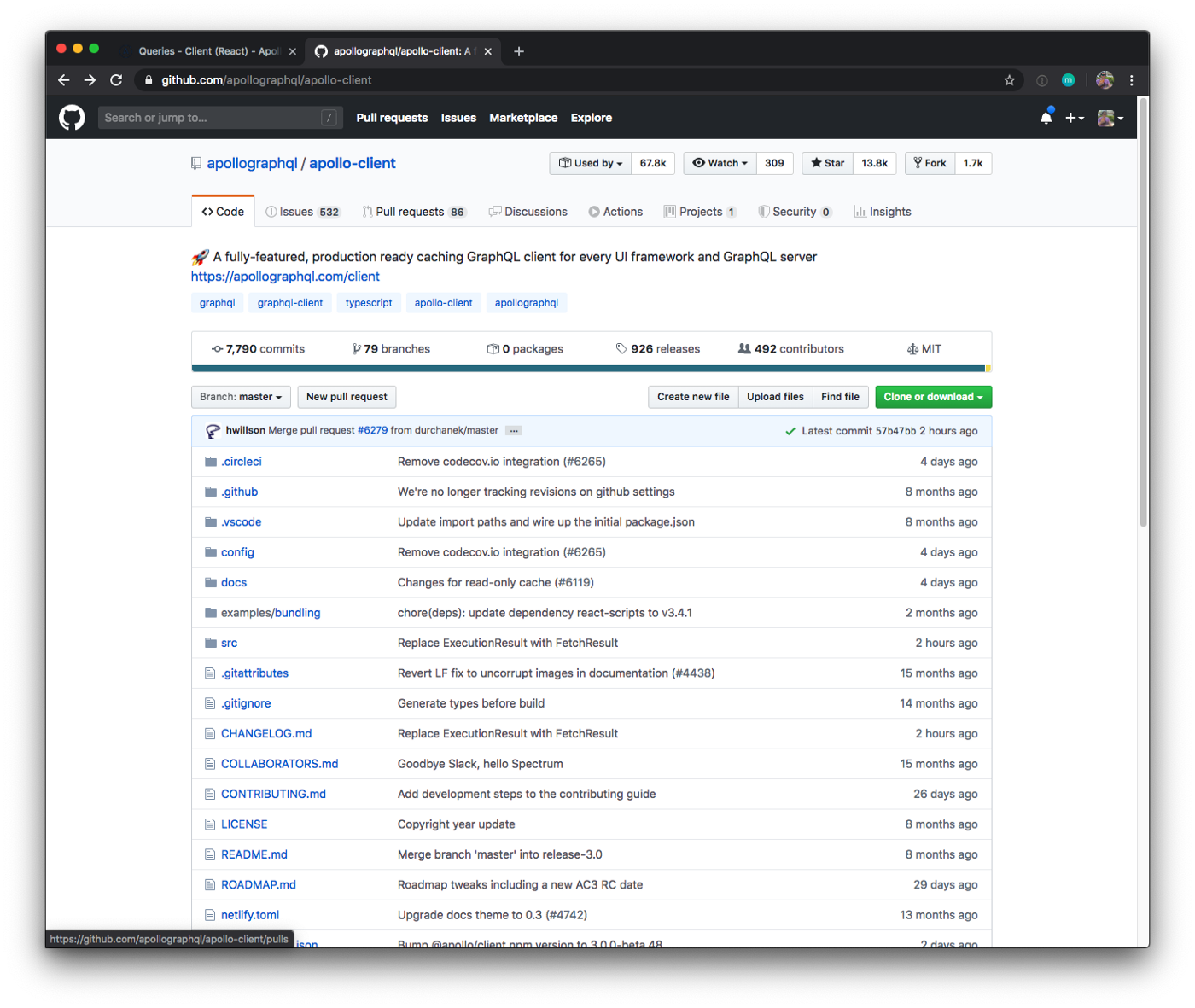Open the src folder

click(x=229, y=644)
